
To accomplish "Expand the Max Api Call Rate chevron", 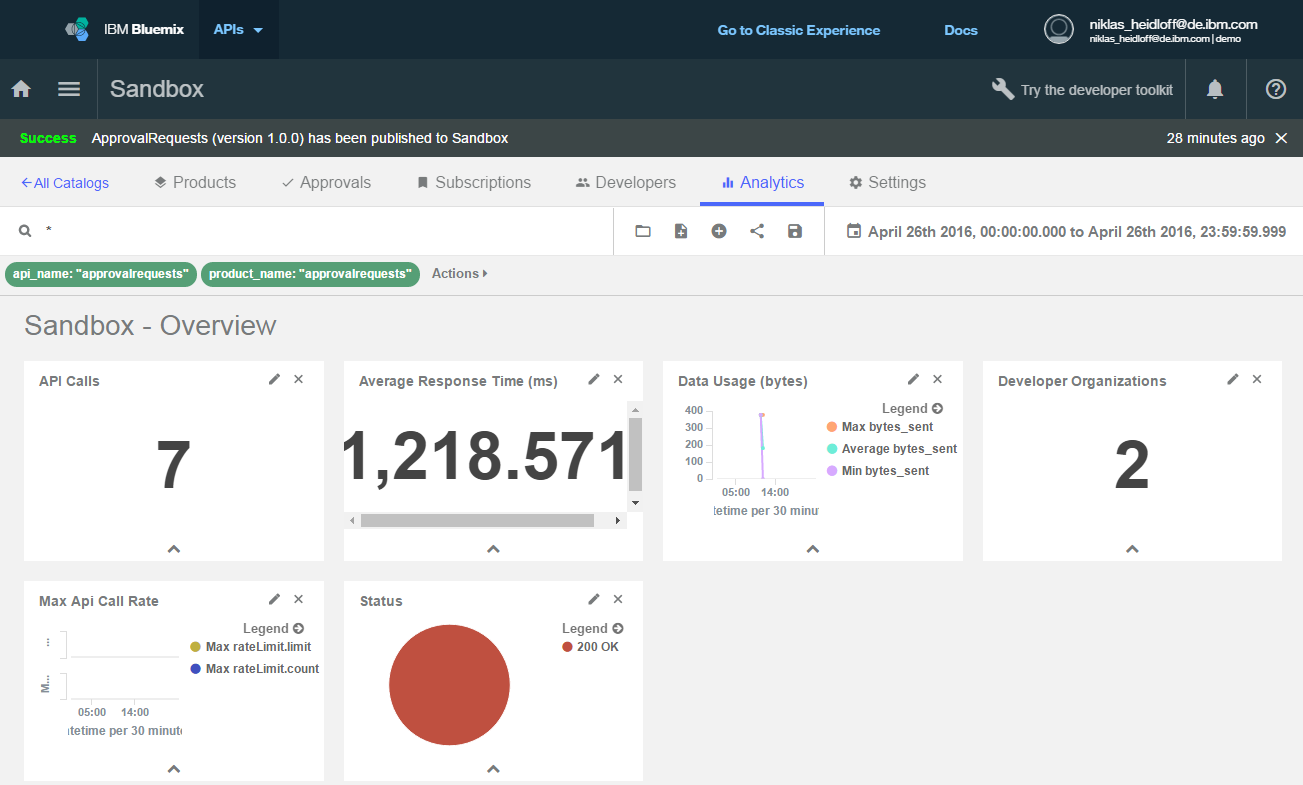I will tap(173, 769).
